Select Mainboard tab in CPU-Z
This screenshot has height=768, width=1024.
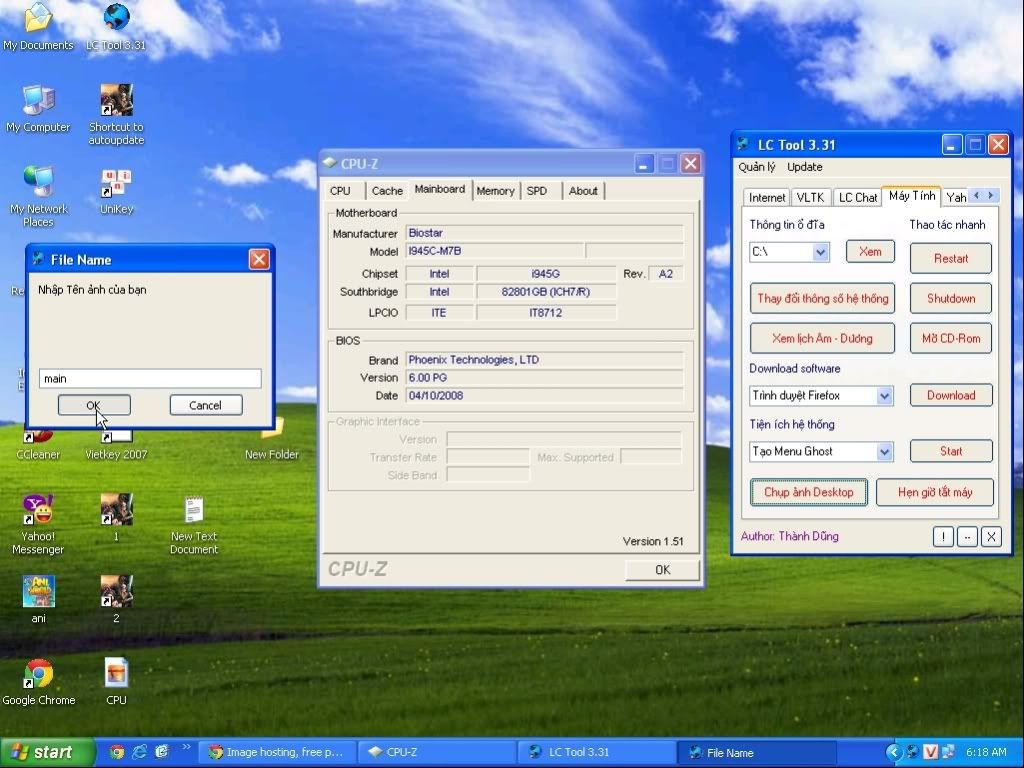tap(440, 189)
